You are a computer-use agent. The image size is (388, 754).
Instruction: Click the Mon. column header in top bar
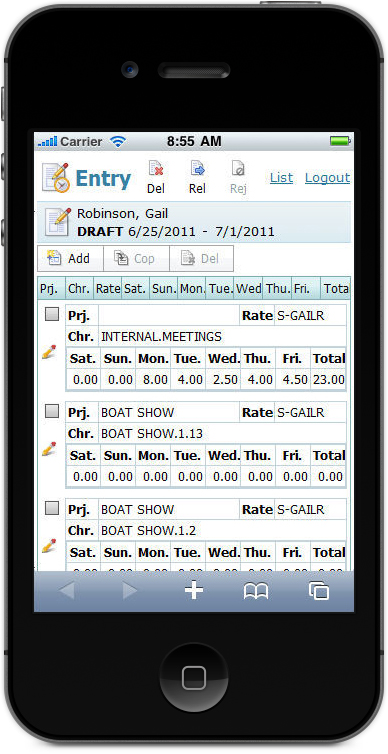192,289
